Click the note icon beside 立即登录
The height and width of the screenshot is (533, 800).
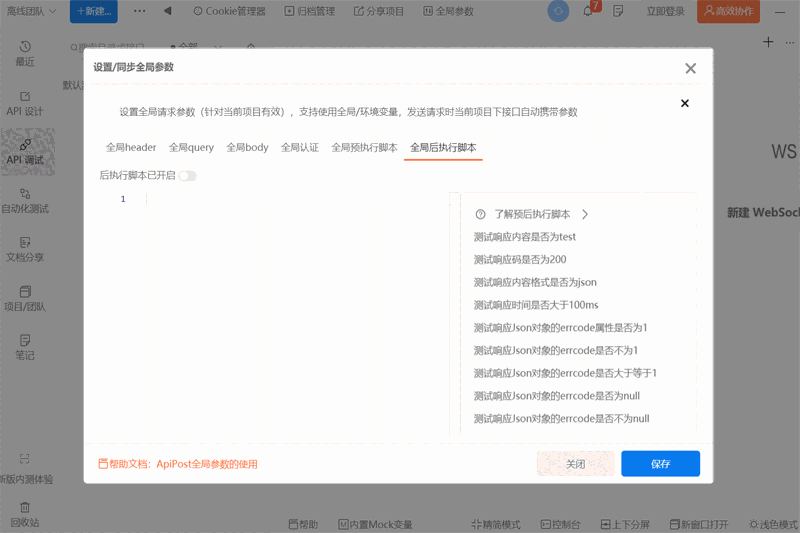tap(618, 11)
